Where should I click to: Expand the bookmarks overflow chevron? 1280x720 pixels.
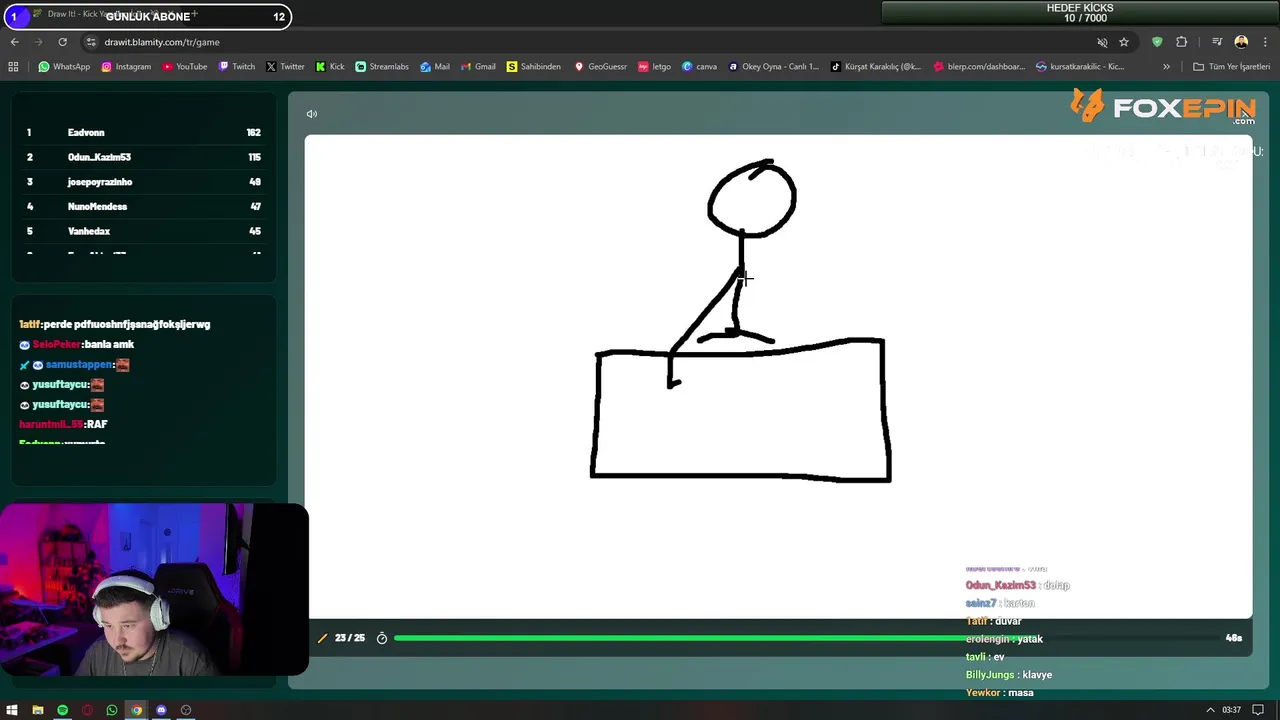(1166, 67)
